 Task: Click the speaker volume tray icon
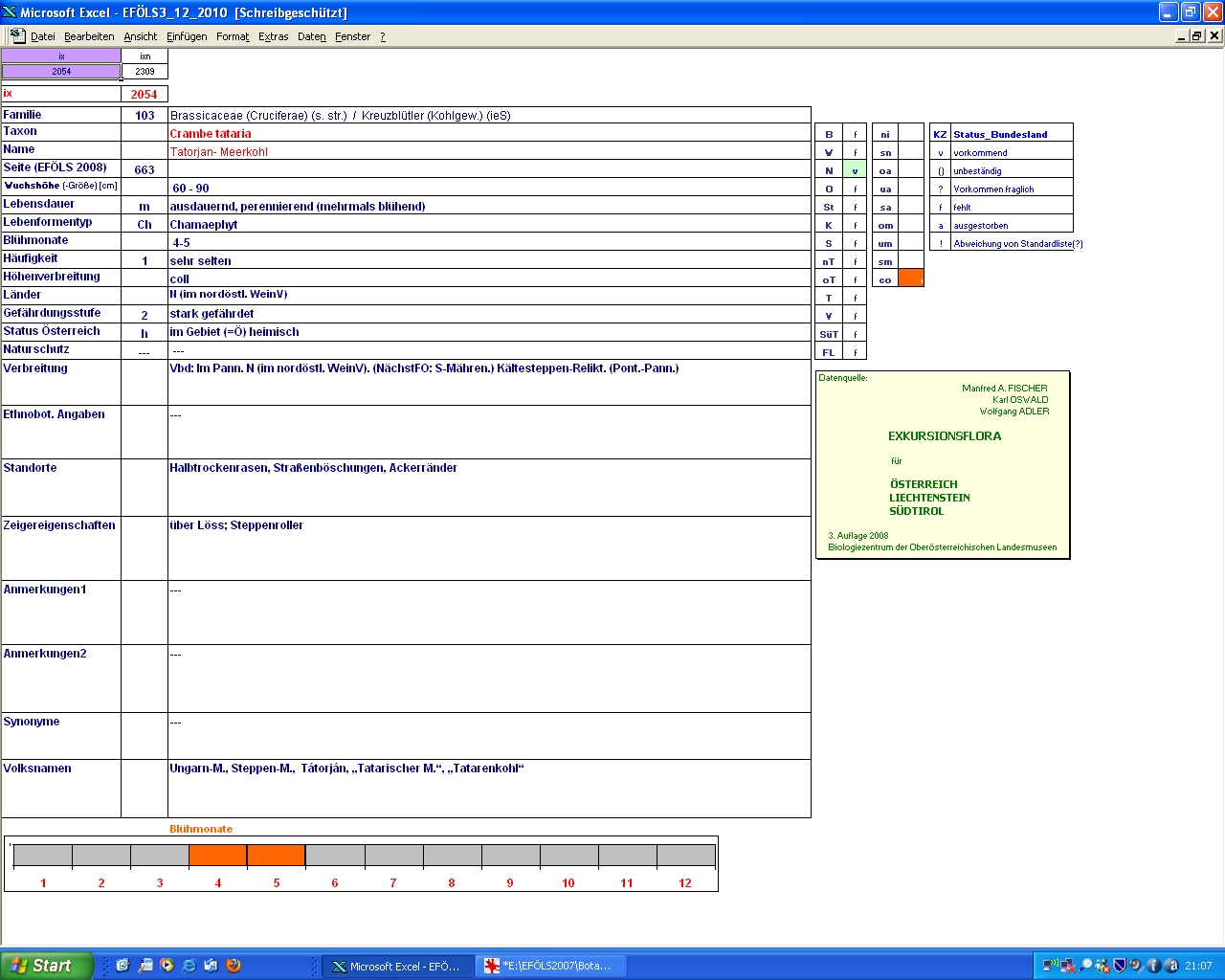[1136, 966]
